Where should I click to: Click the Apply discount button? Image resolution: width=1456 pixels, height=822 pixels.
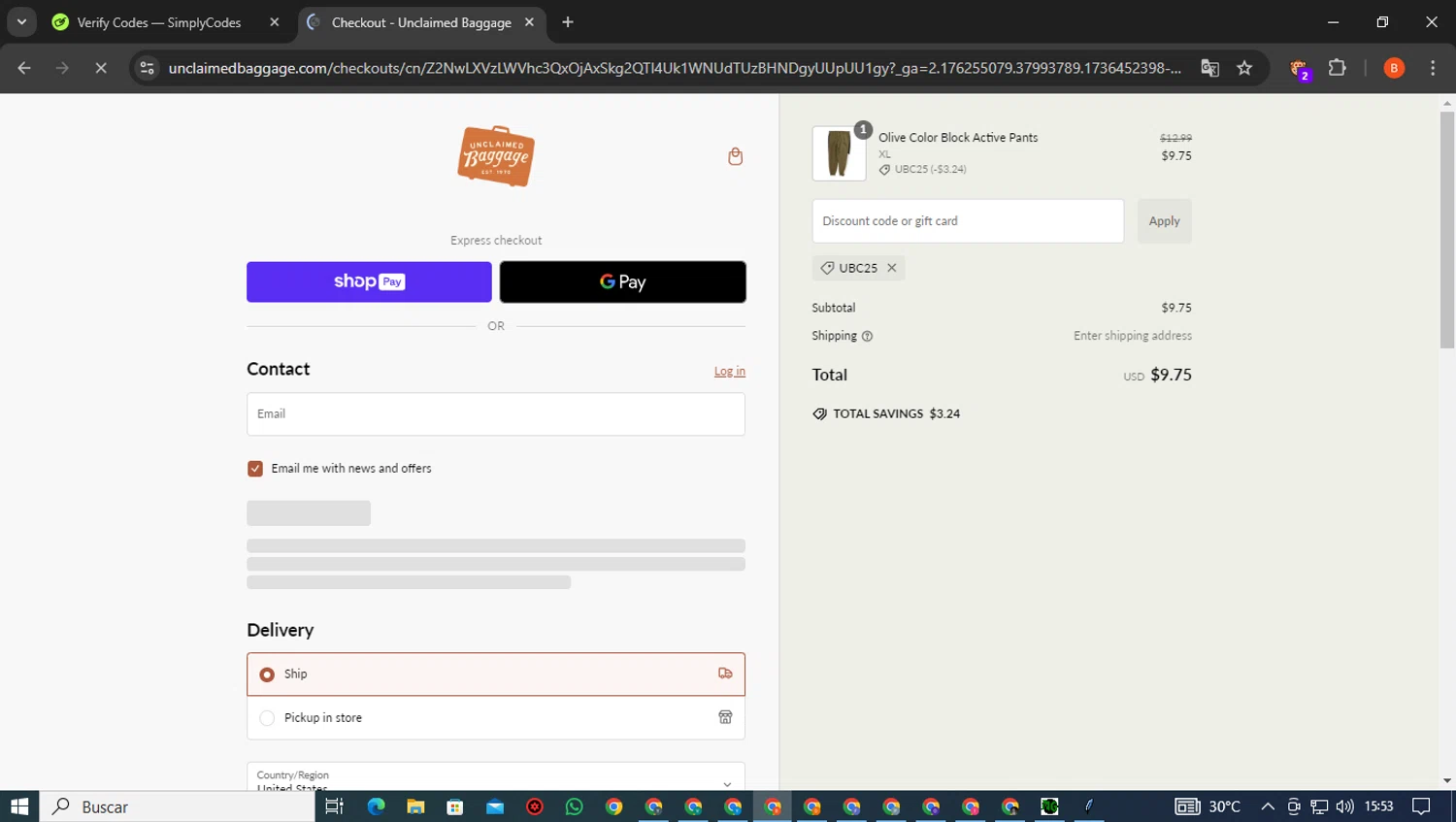pos(1164,221)
